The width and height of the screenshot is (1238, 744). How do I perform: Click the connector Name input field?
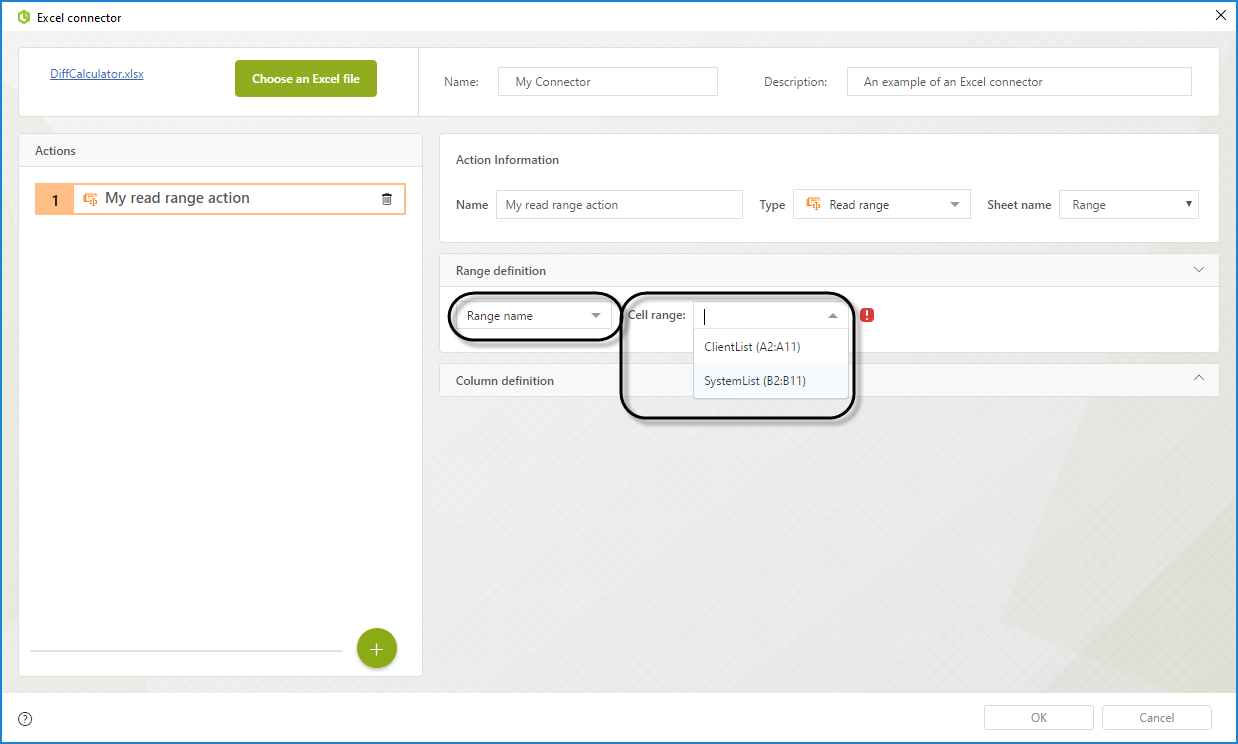[x=607, y=82]
